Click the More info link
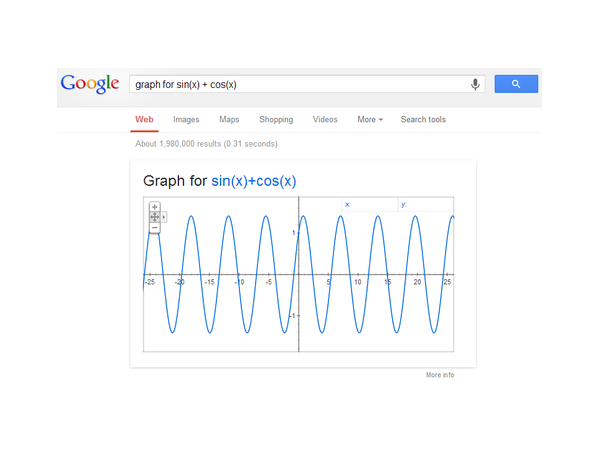The width and height of the screenshot is (600, 450). (440, 375)
